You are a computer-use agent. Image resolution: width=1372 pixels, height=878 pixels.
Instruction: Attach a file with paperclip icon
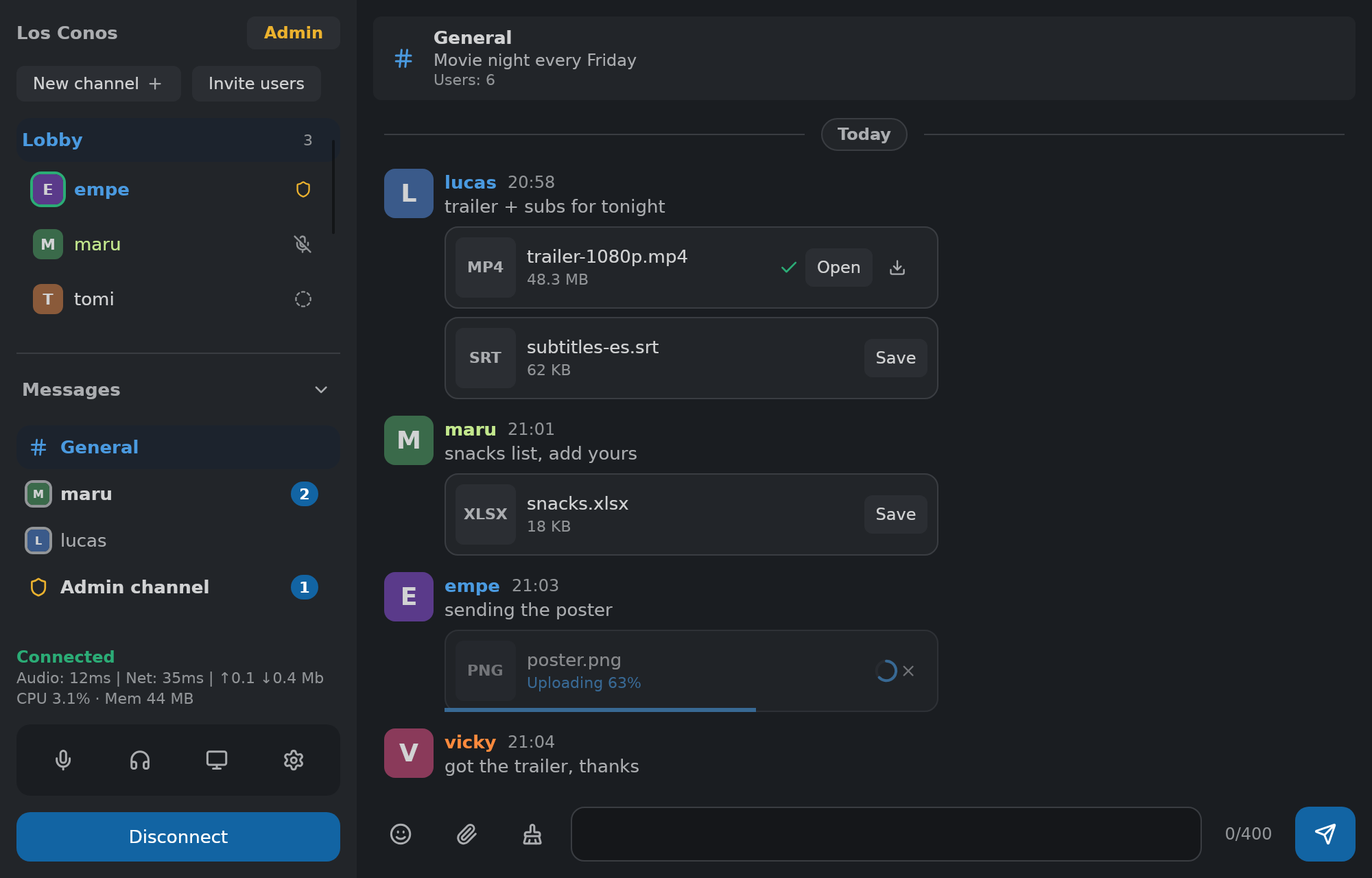coord(466,834)
